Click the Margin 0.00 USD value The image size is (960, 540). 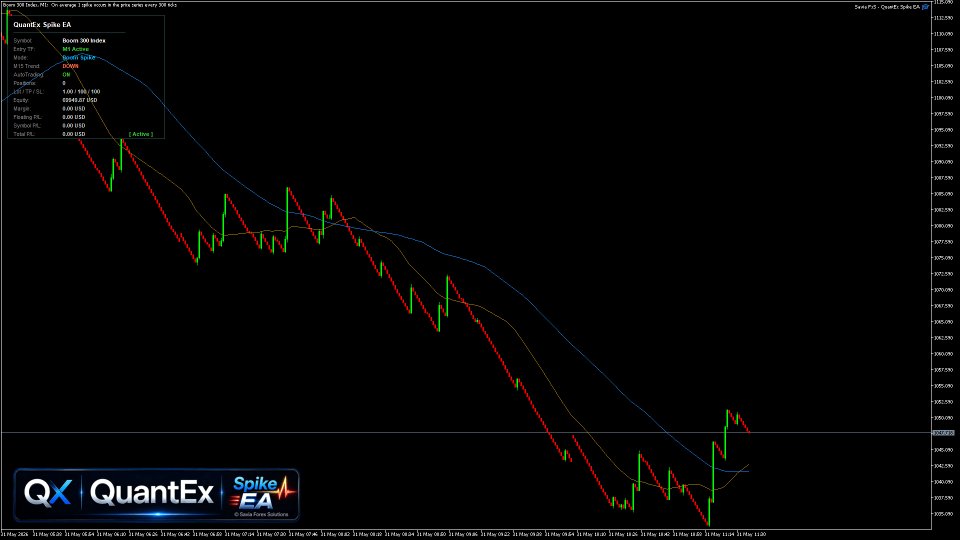(x=73, y=108)
